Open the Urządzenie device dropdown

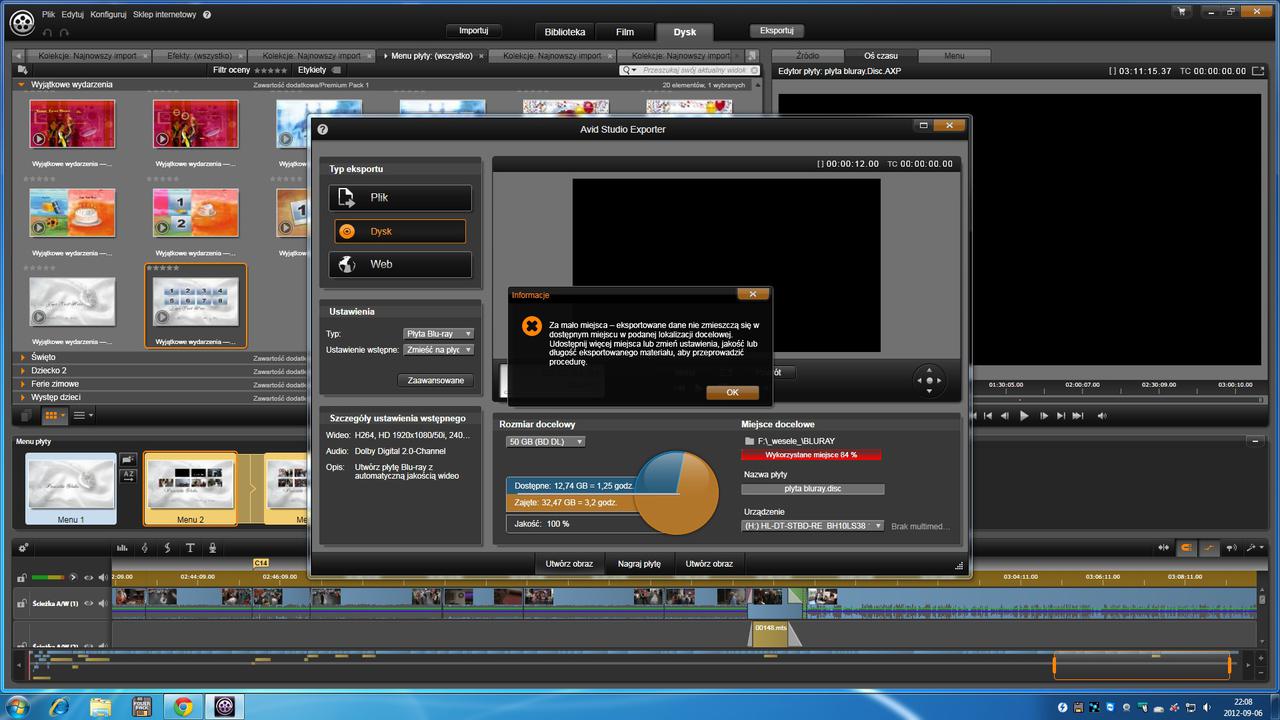click(813, 525)
